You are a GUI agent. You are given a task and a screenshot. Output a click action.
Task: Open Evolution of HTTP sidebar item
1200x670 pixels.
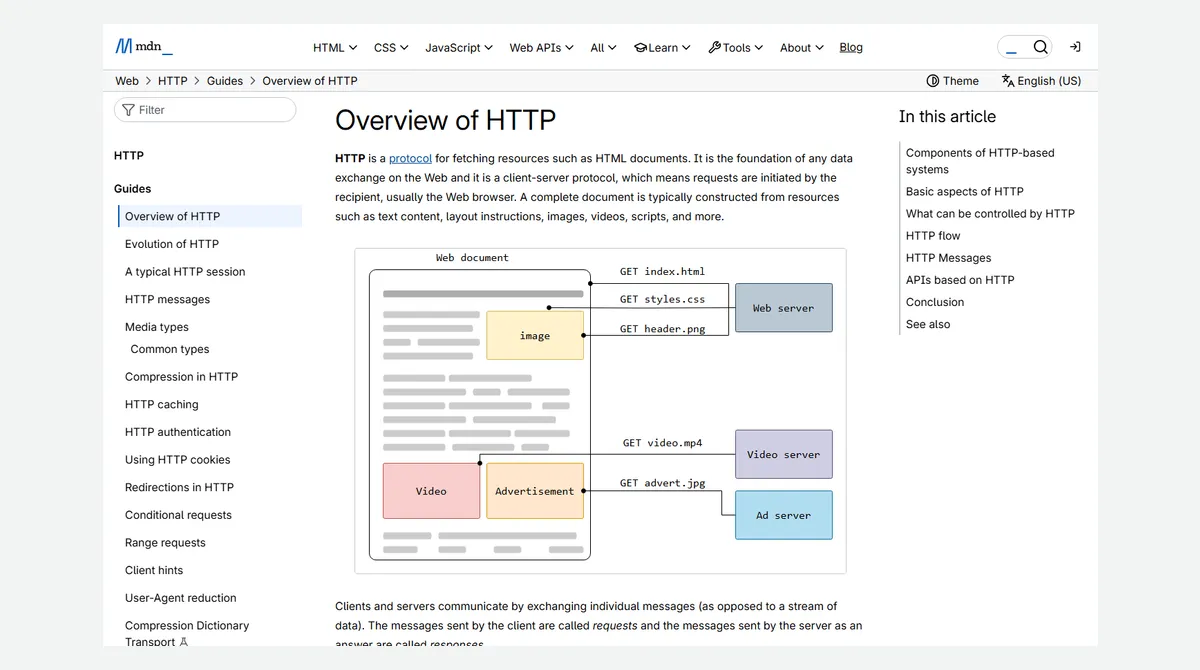point(172,244)
